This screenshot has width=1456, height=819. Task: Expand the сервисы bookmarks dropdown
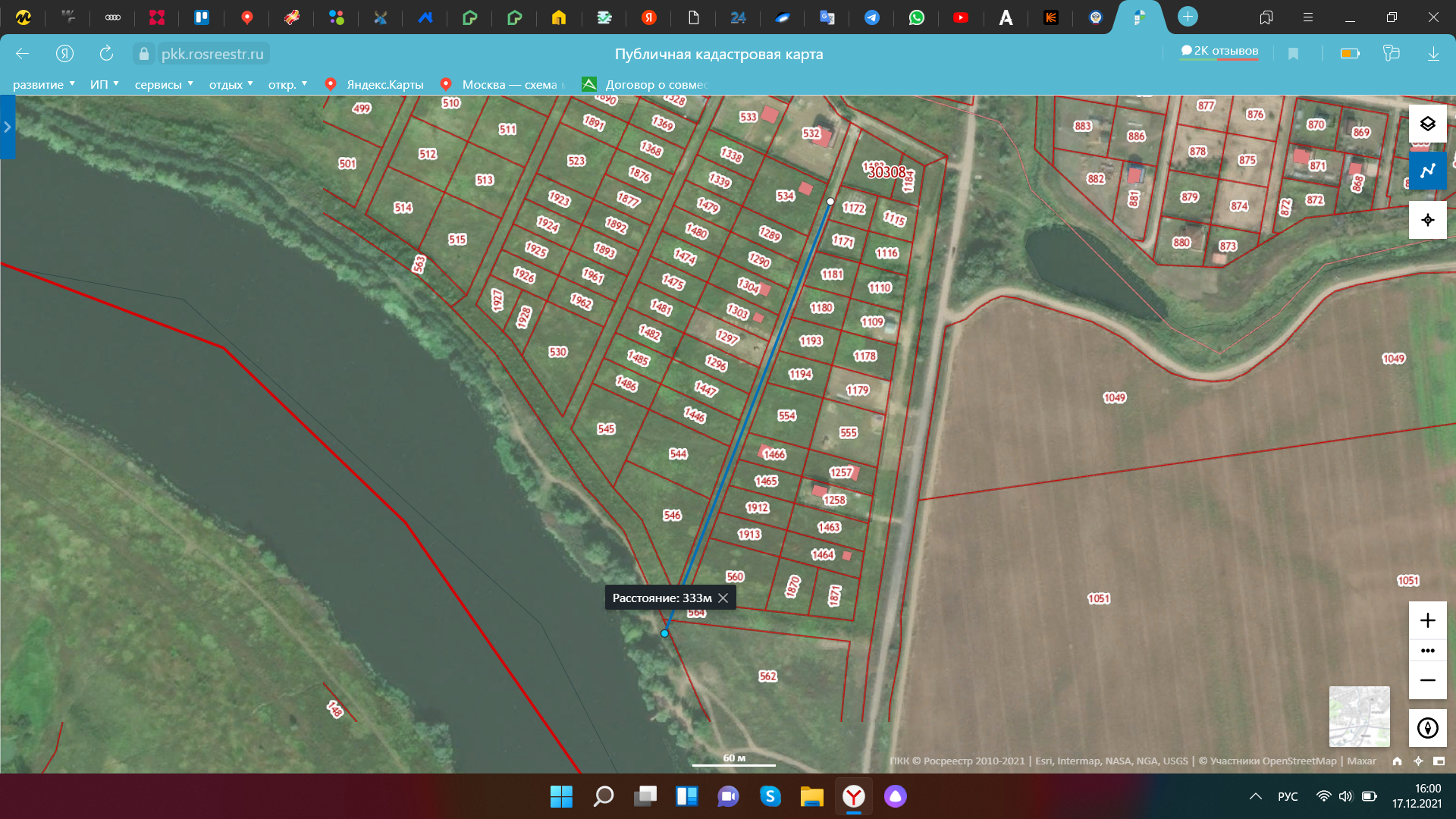tap(163, 84)
